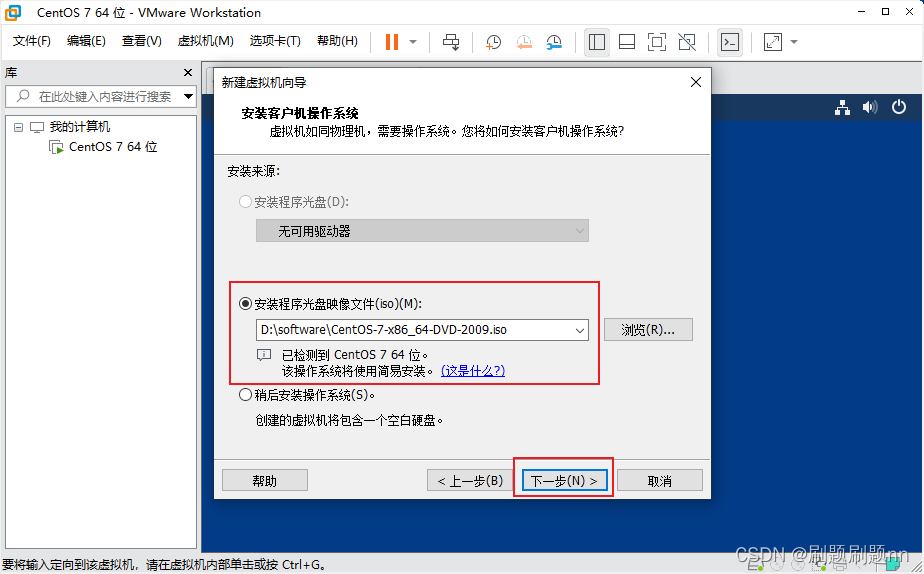Click the volume speaker icon in guest screen

tap(870, 107)
